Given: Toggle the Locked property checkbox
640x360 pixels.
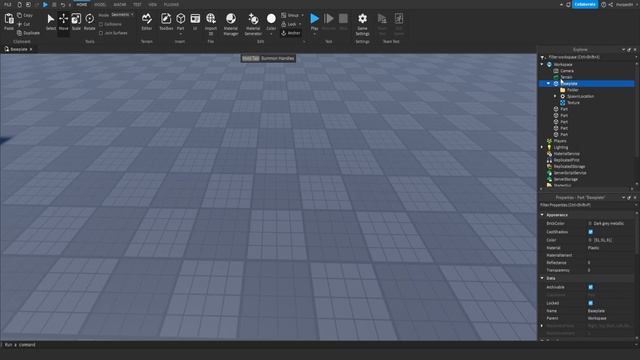Looking at the screenshot, I should point(590,303).
